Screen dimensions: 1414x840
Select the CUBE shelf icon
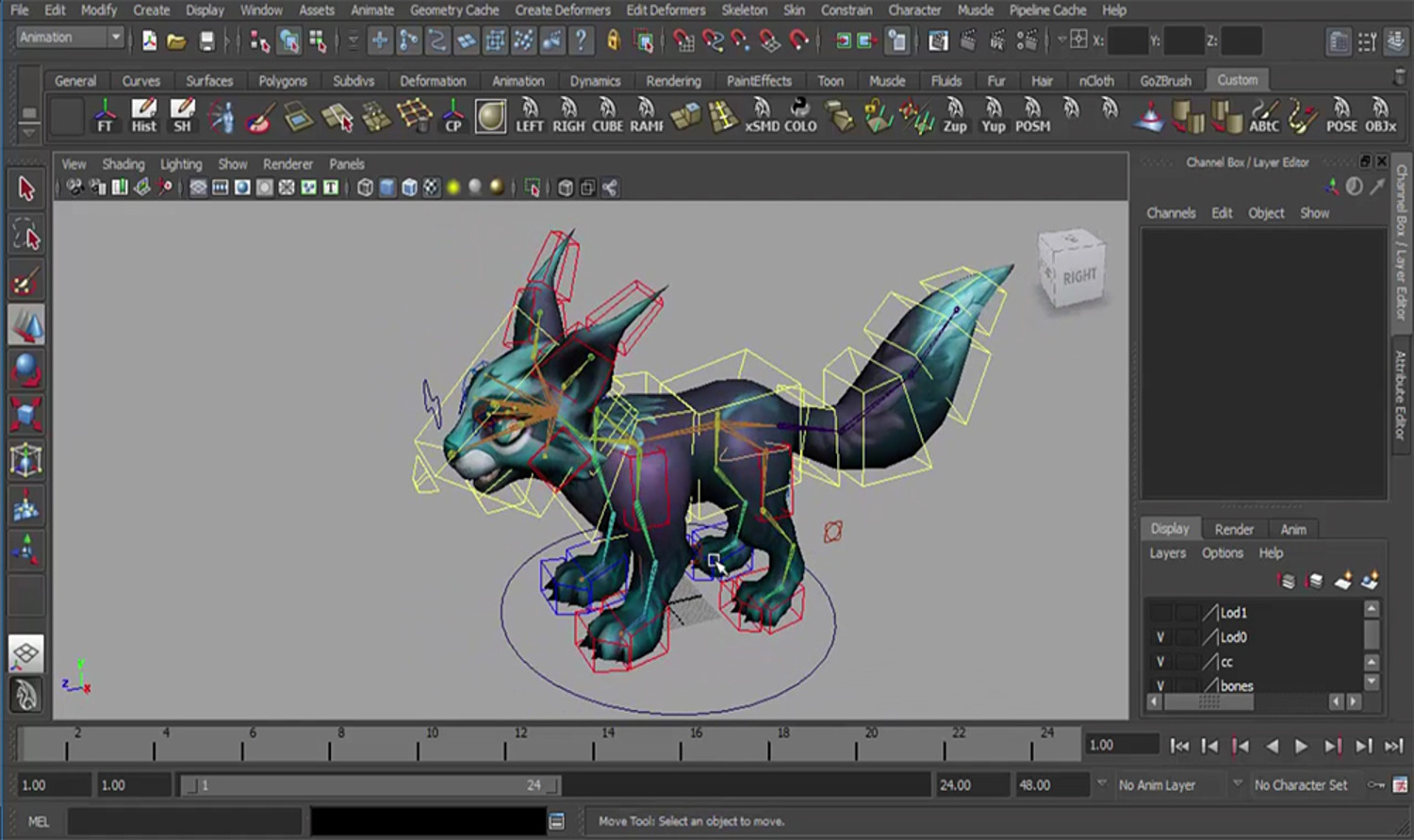(607, 114)
